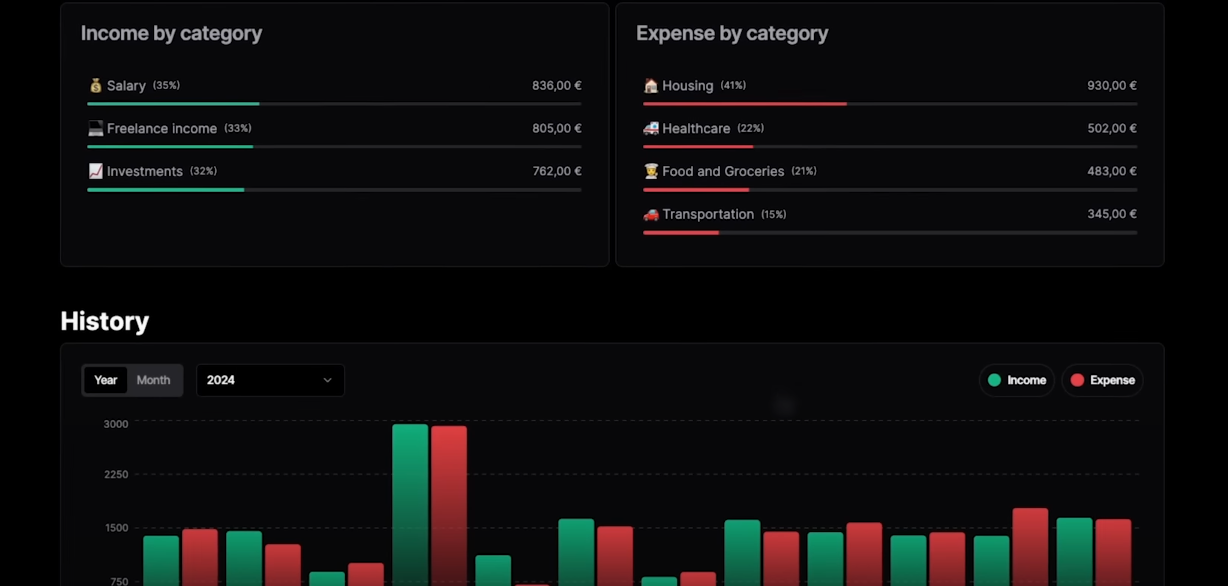Click the red Expense legend dot
The width and height of the screenshot is (1228, 586).
coord(1077,380)
